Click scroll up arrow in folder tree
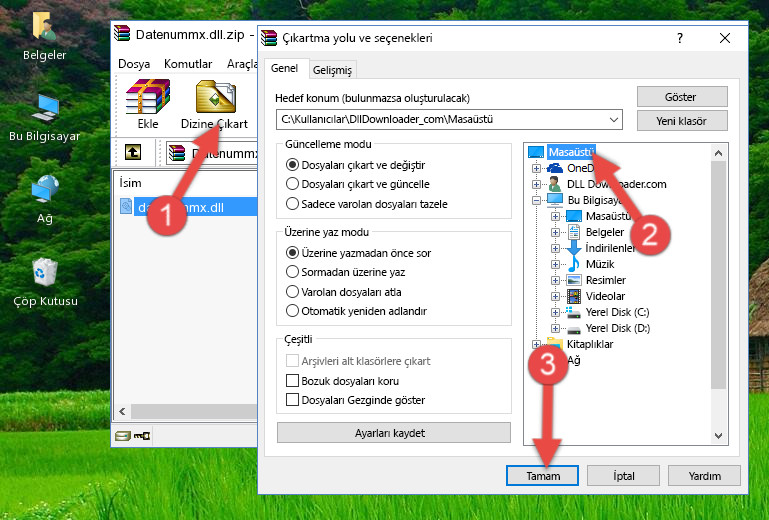Image resolution: width=769 pixels, height=520 pixels. [718, 154]
